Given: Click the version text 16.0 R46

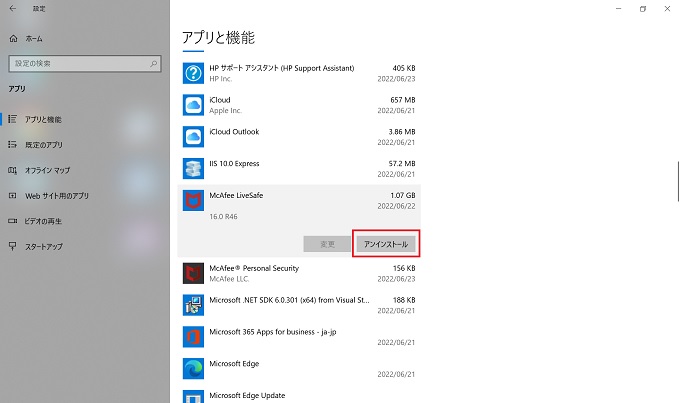Looking at the screenshot, I should 223,216.
